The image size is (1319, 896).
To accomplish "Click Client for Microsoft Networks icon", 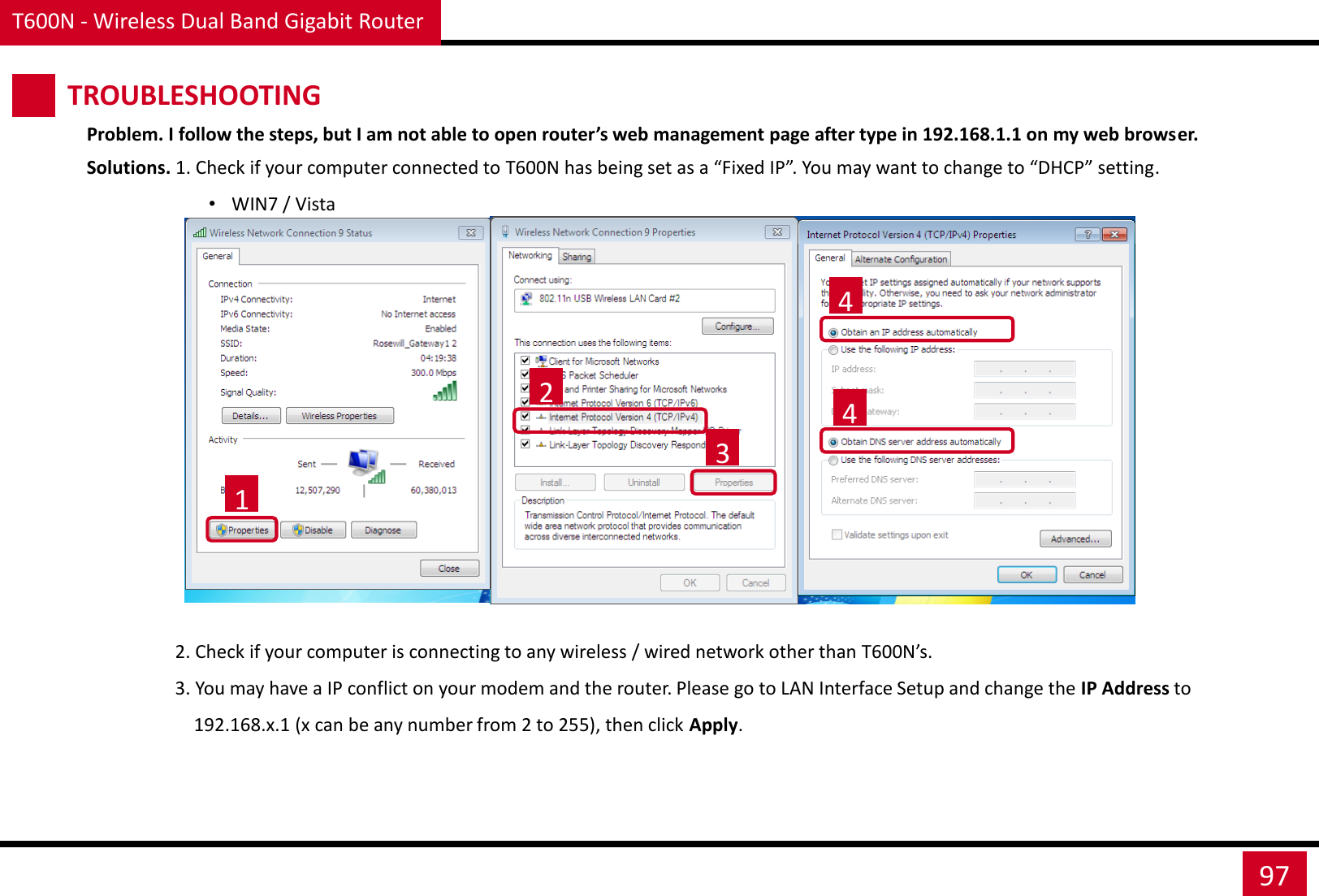I will click(x=541, y=361).
